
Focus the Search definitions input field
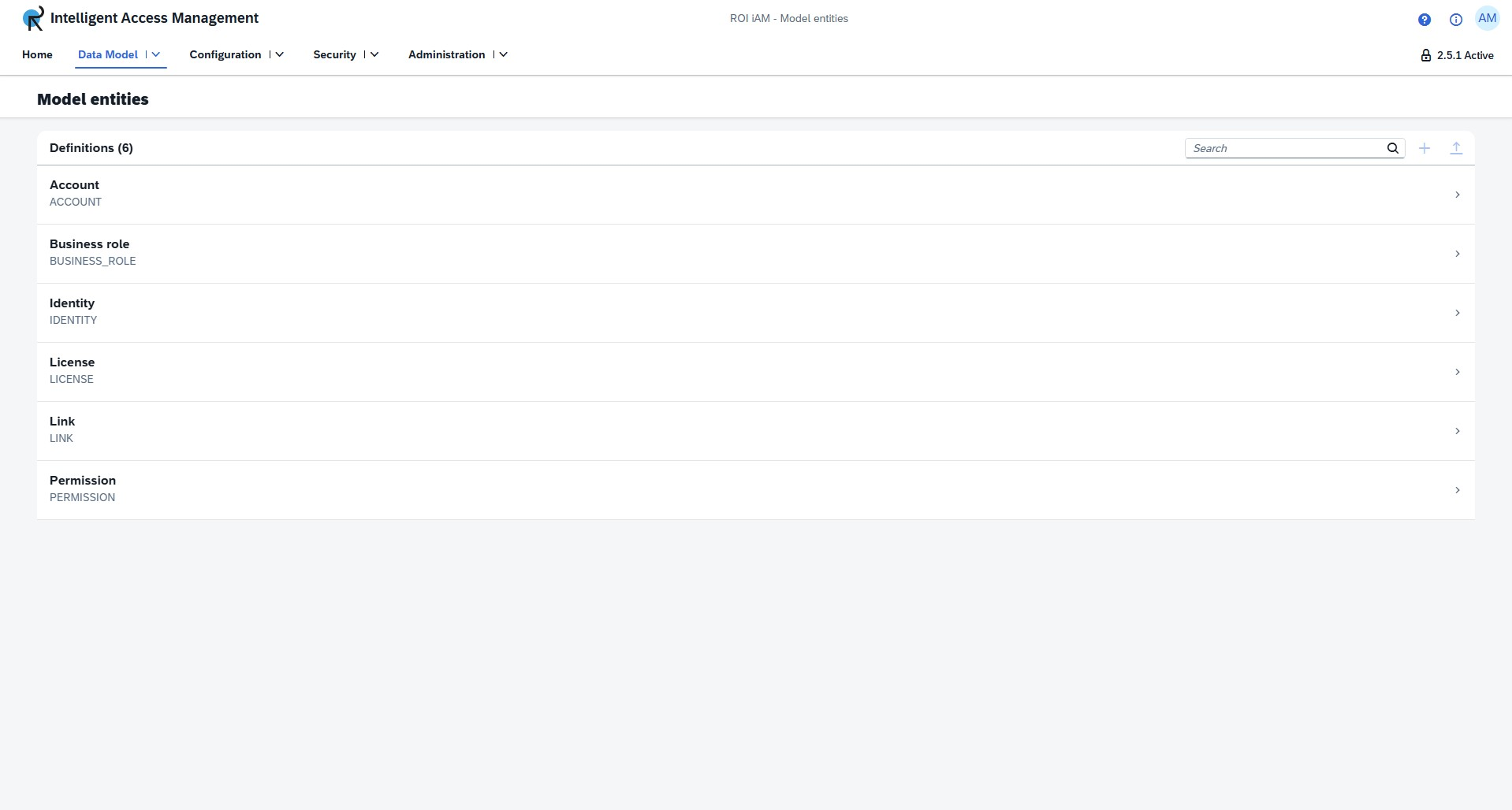[1285, 148]
